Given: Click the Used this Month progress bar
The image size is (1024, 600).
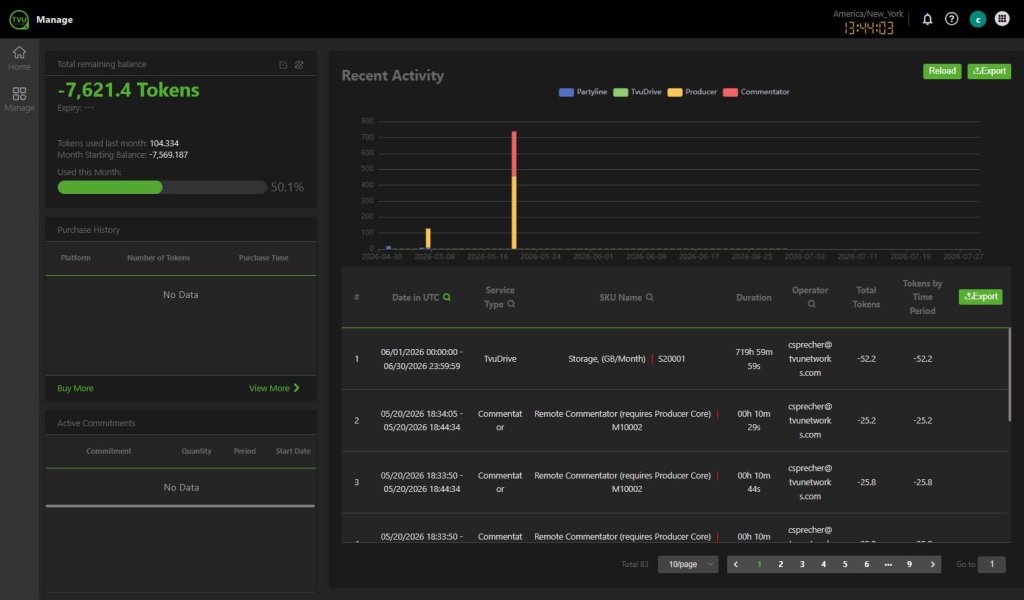Looking at the screenshot, I should 162,187.
